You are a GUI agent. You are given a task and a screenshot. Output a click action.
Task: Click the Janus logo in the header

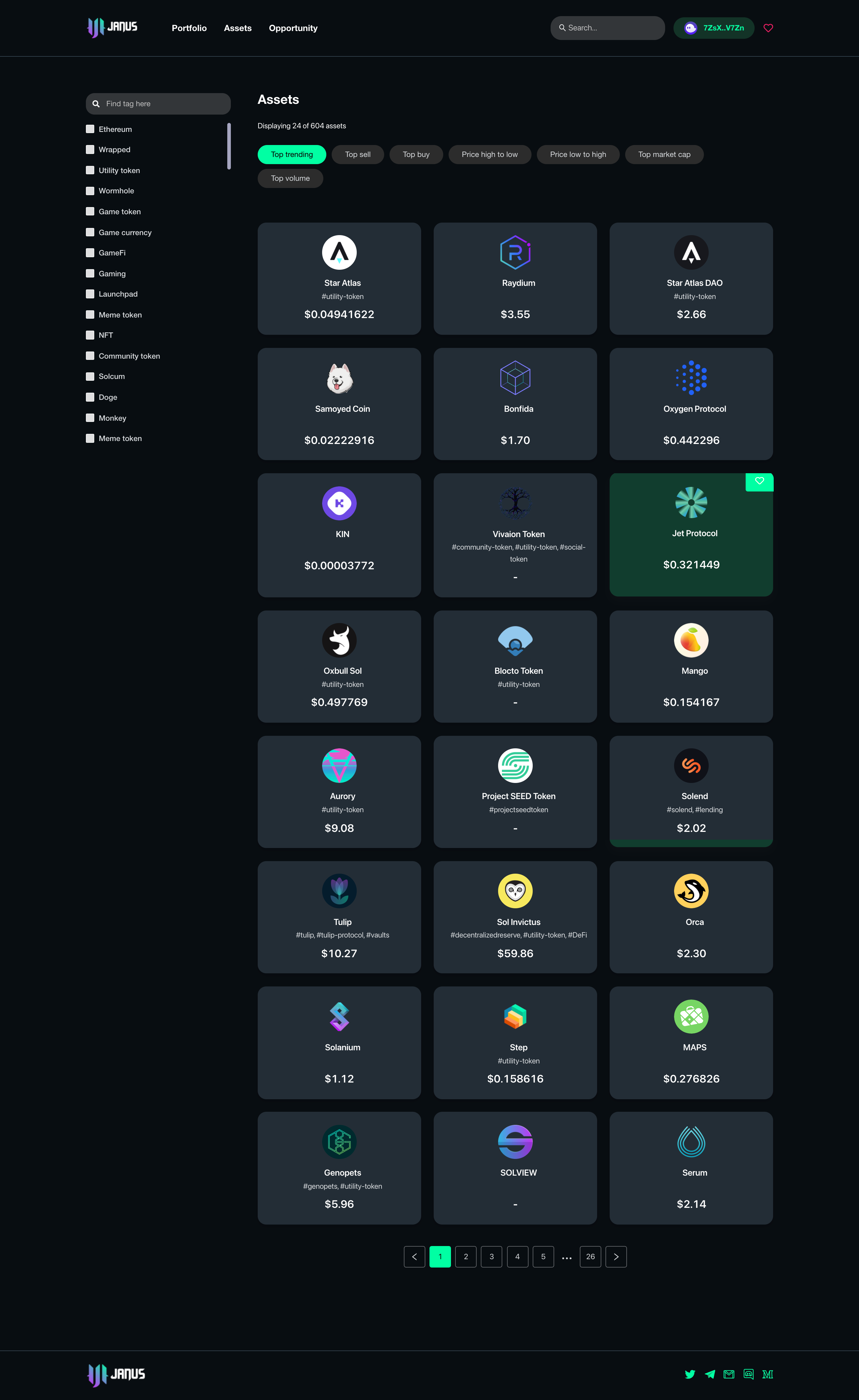pyautogui.click(x=111, y=27)
